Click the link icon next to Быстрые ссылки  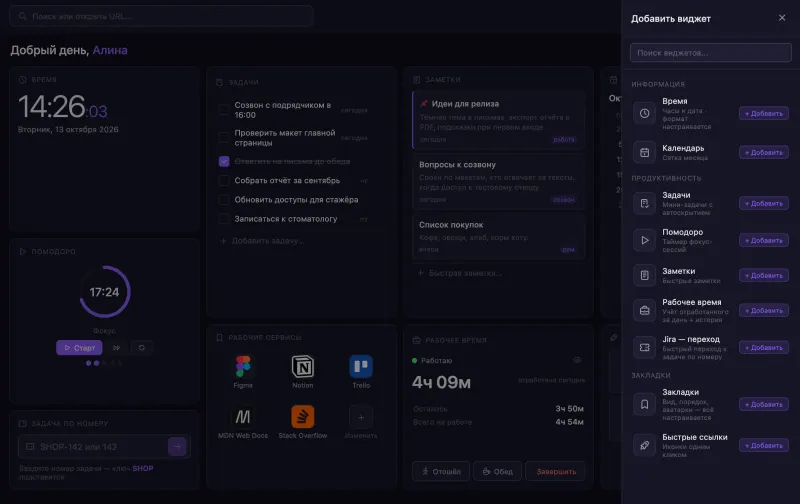point(644,445)
